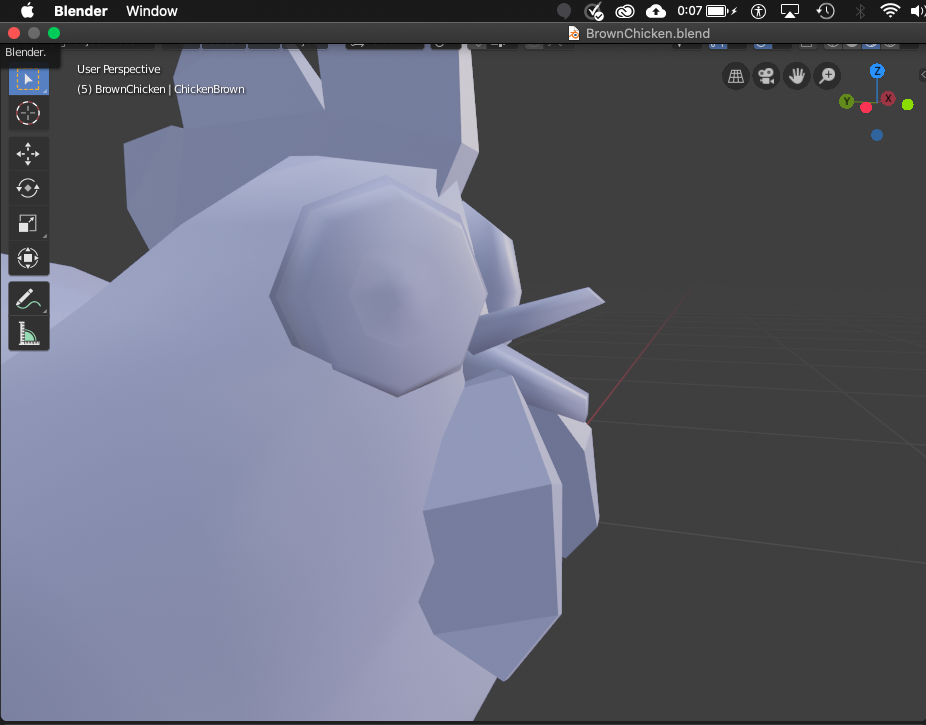Click the X axis on the navigation gizmo
Screen dimensions: 926x725
point(888,98)
